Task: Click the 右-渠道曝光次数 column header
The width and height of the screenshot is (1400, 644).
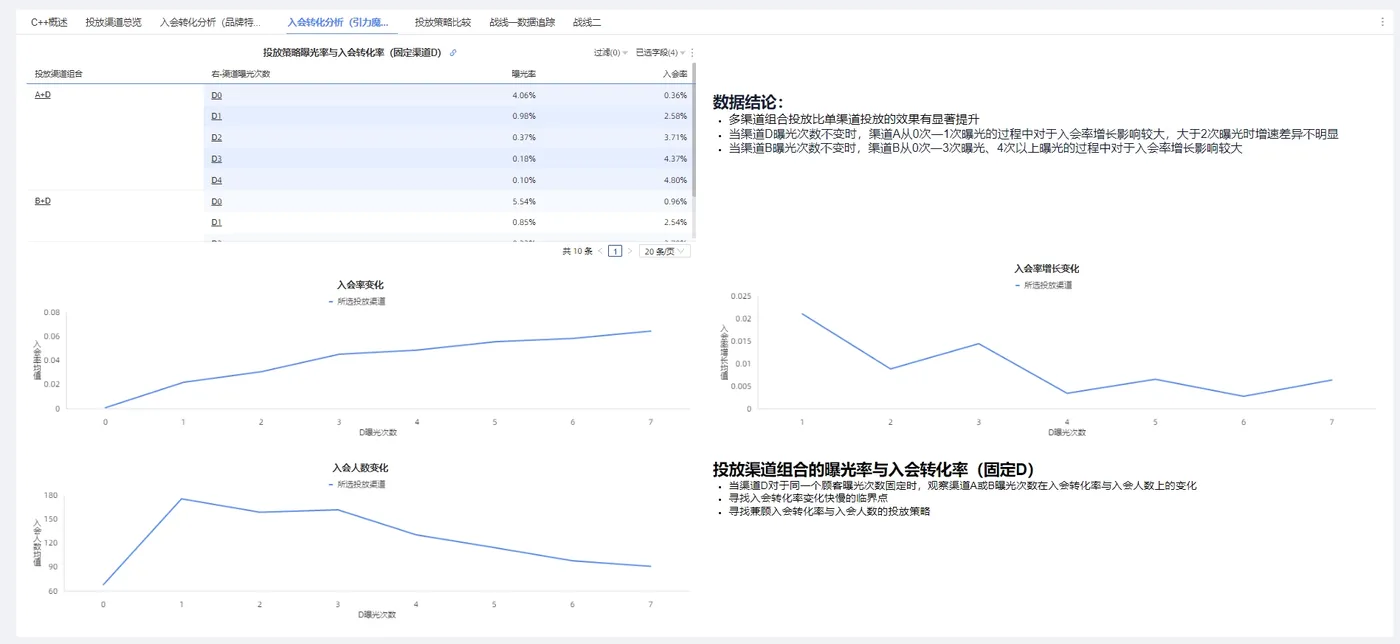Action: tap(241, 74)
